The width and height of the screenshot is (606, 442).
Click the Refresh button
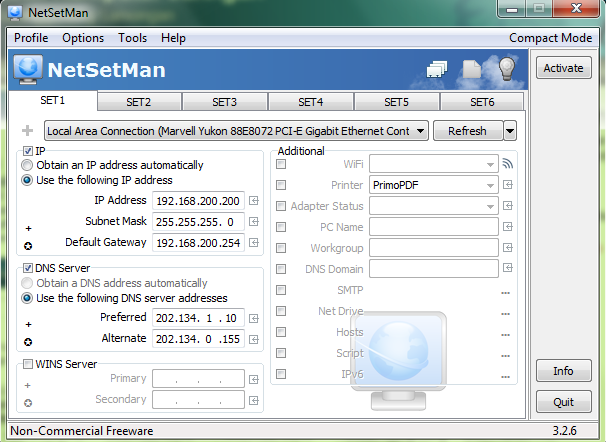pyautogui.click(x=468, y=131)
